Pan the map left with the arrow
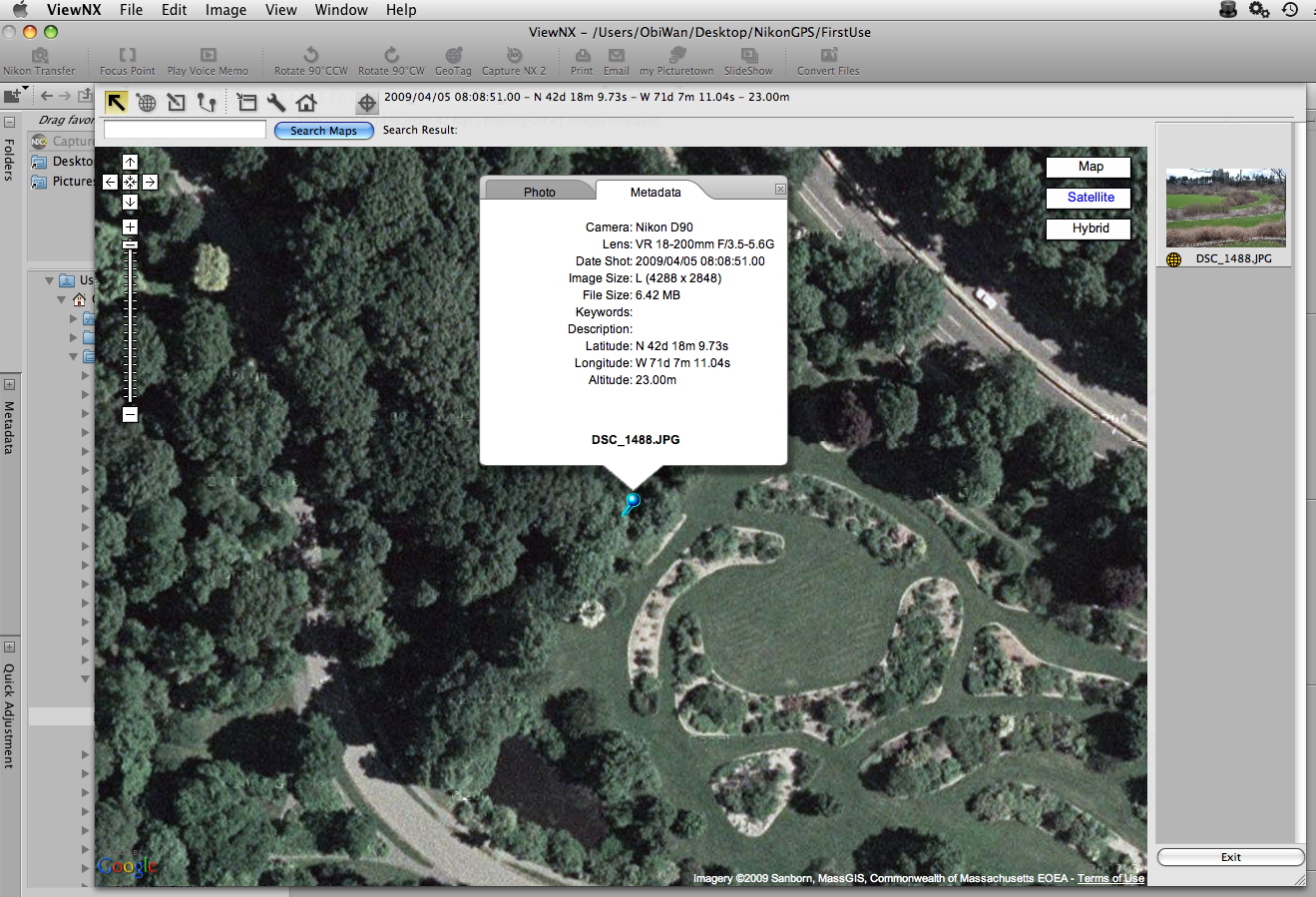This screenshot has height=897, width=1316. [x=110, y=182]
